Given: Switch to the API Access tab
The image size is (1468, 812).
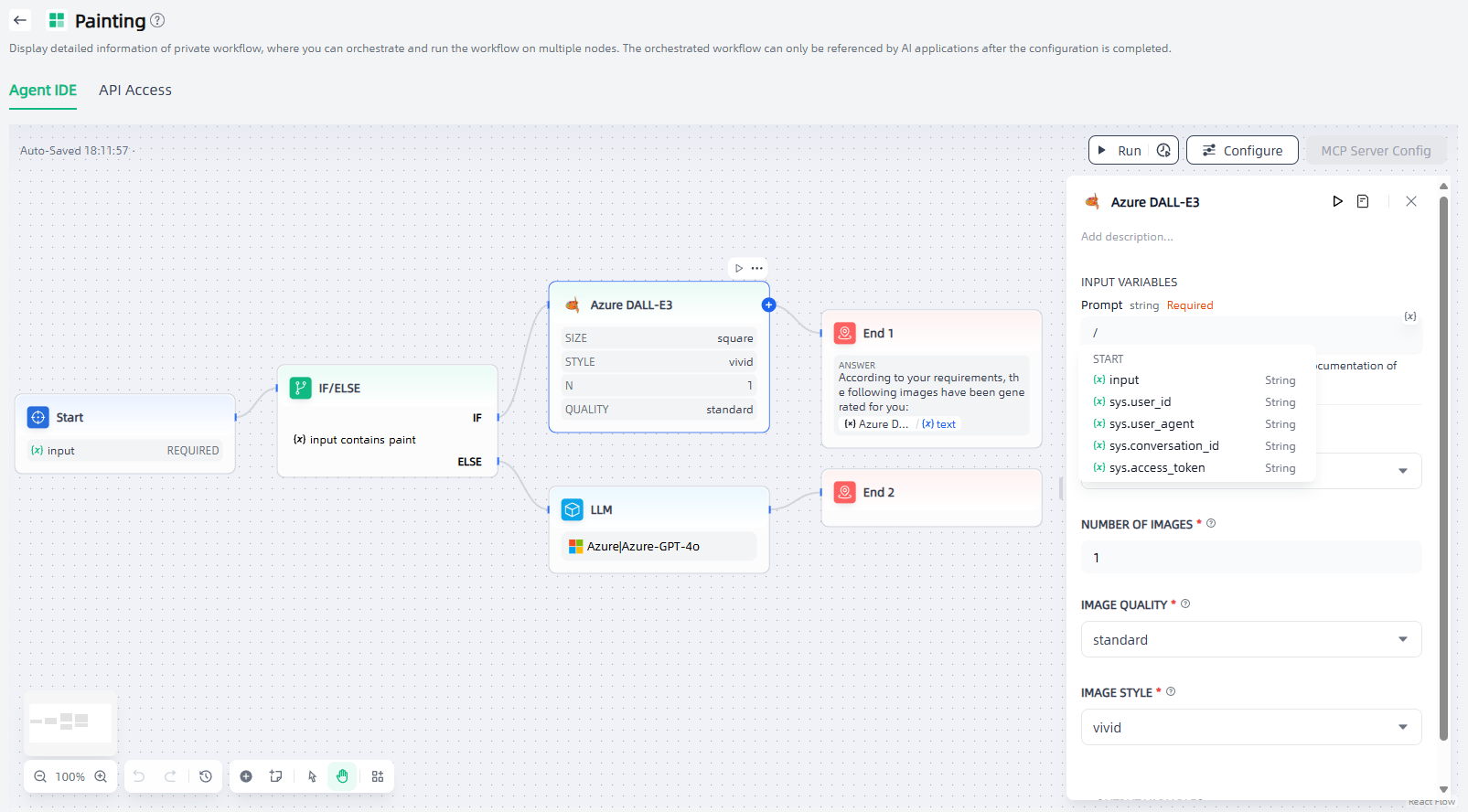Looking at the screenshot, I should click(x=135, y=91).
